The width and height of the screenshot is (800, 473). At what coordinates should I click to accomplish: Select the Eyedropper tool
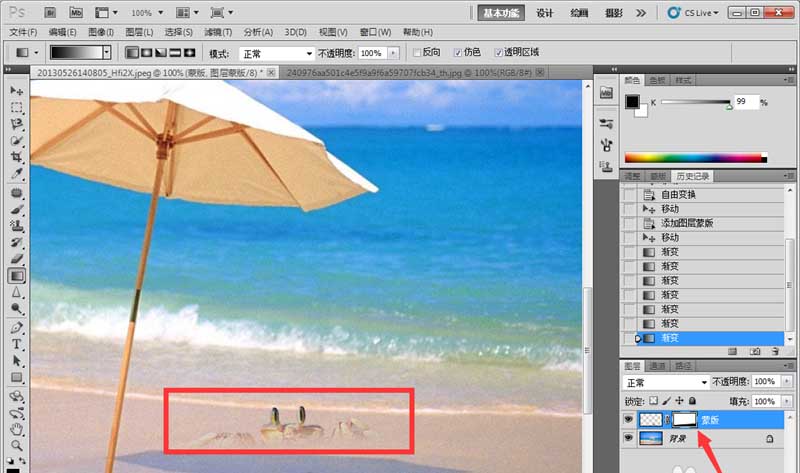tap(16, 173)
